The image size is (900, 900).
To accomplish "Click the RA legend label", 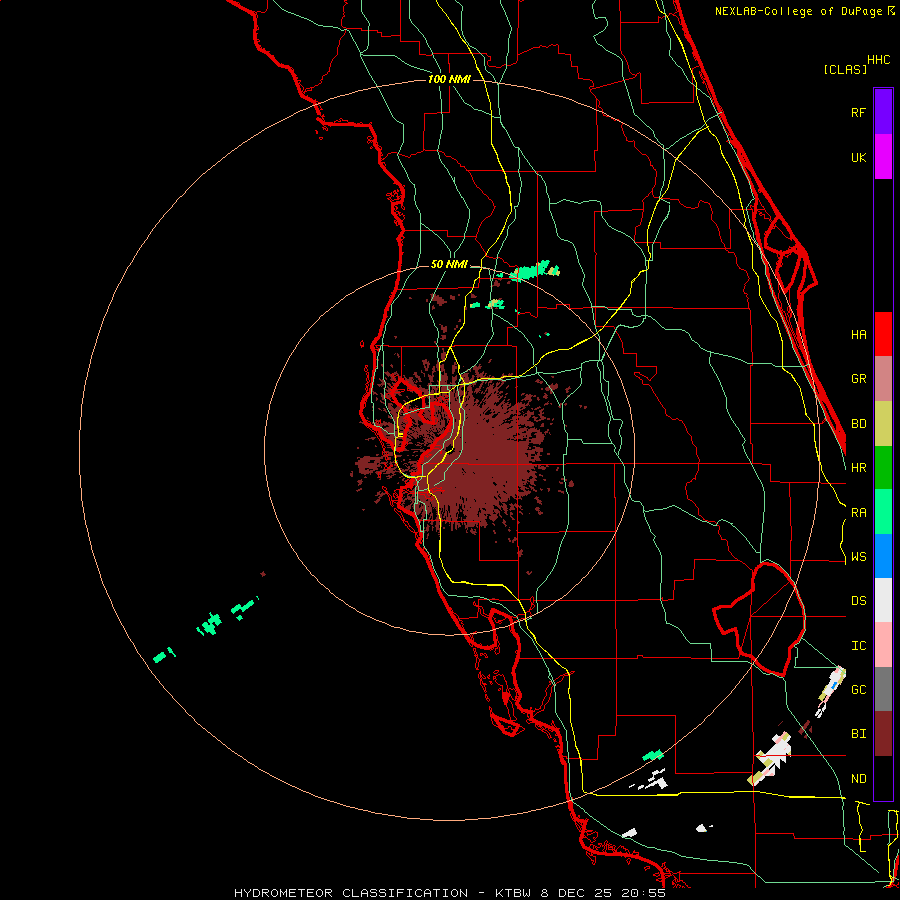I will point(858,513).
